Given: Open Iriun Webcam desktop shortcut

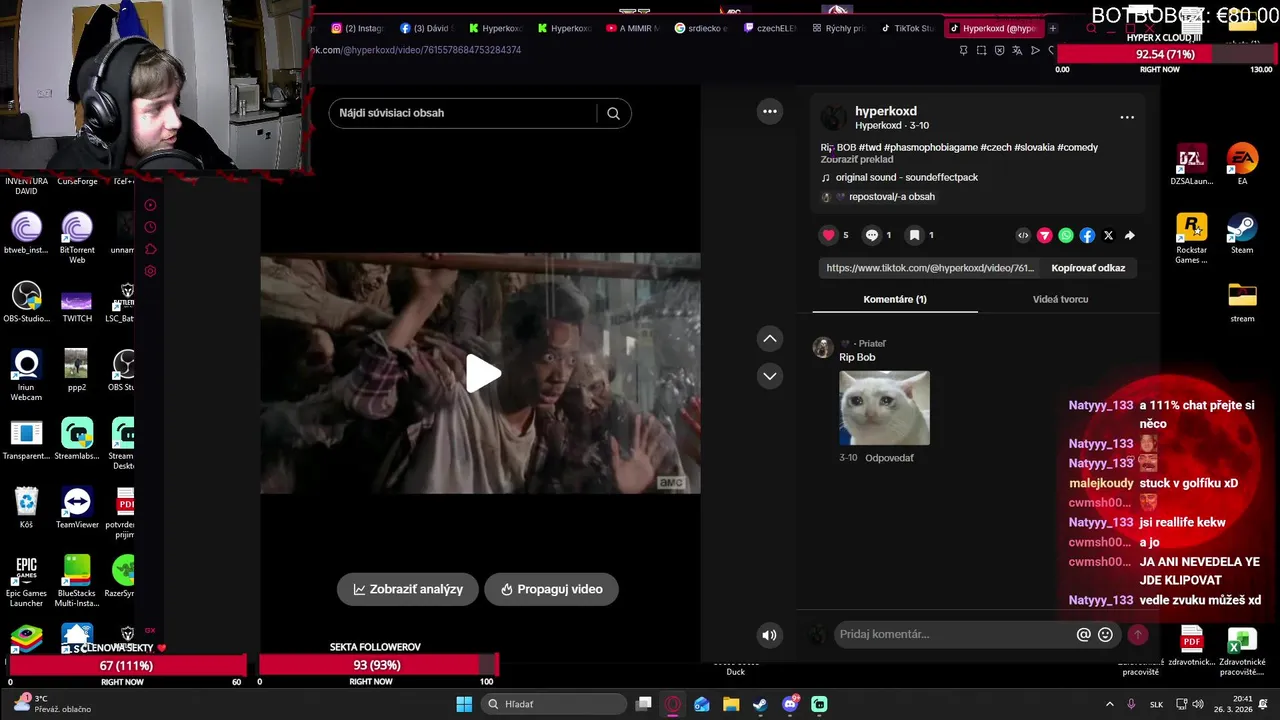Looking at the screenshot, I should point(26,376).
